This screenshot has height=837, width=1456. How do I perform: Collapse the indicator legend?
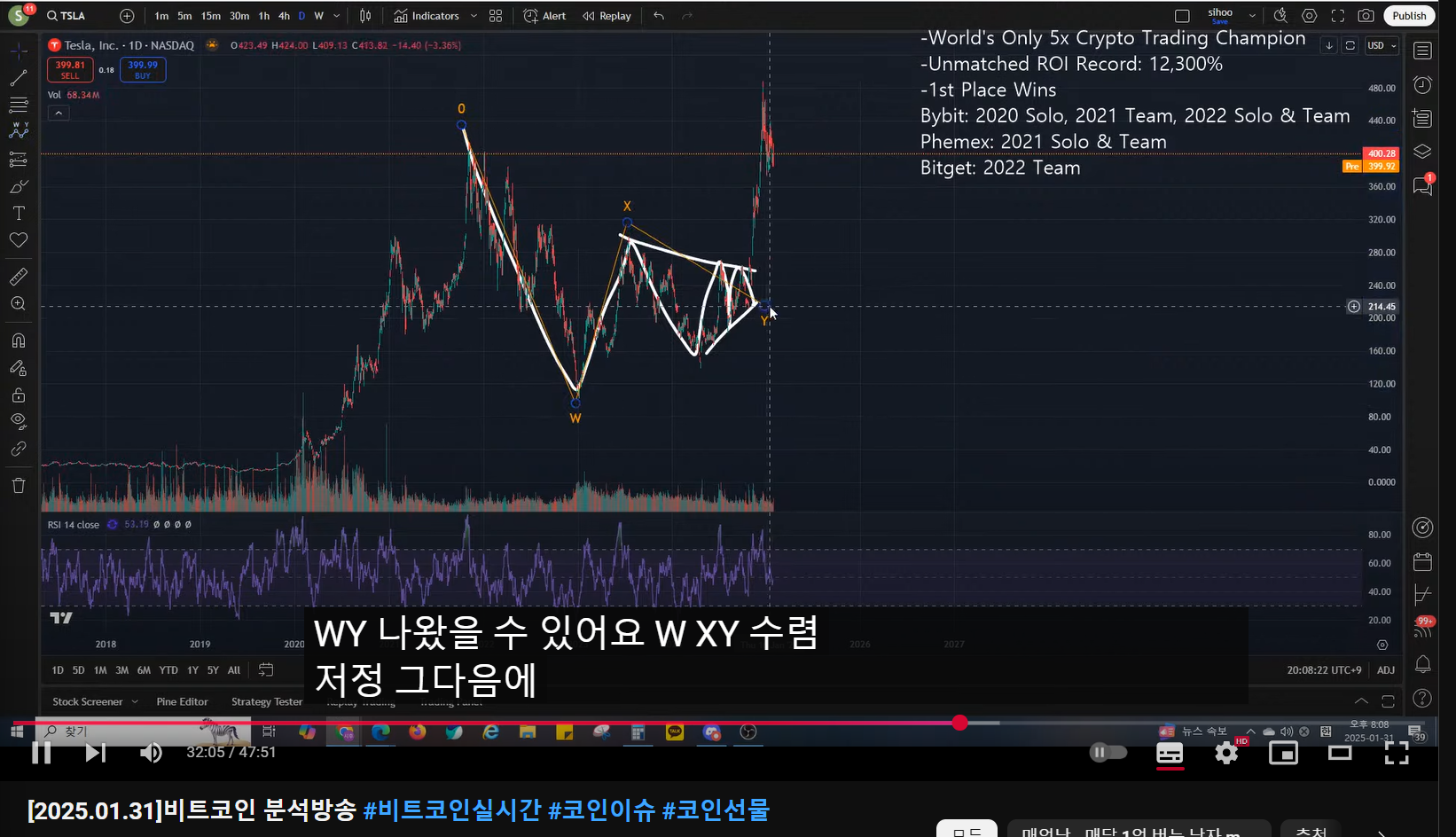click(x=59, y=113)
